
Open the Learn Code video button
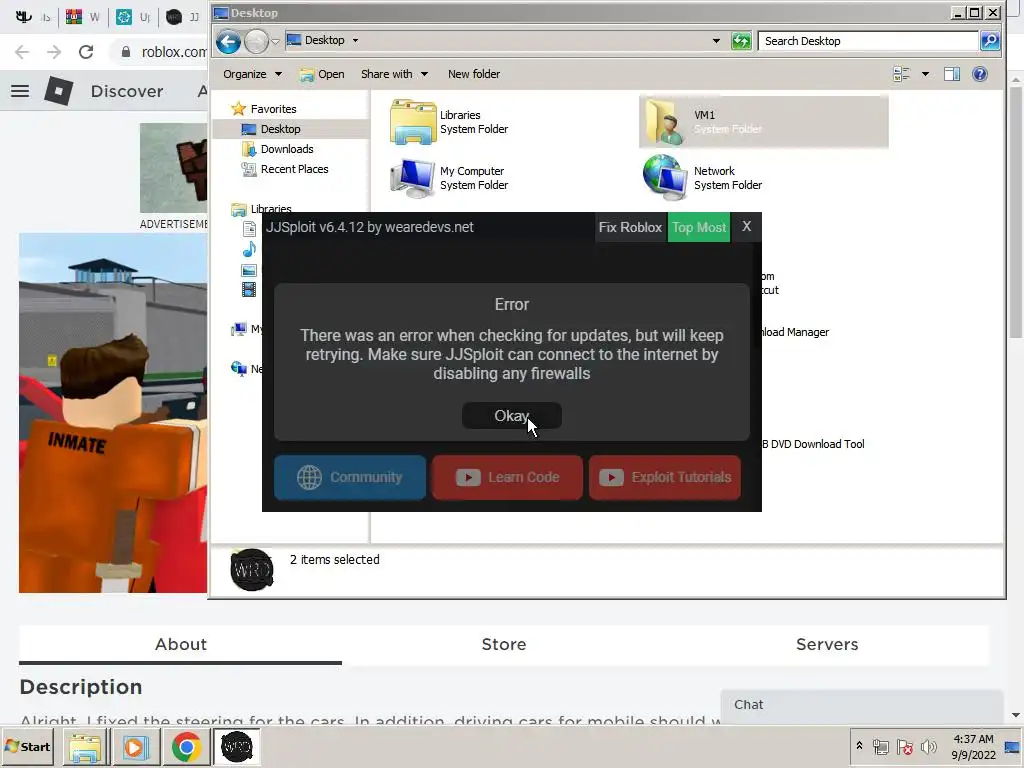tap(507, 477)
